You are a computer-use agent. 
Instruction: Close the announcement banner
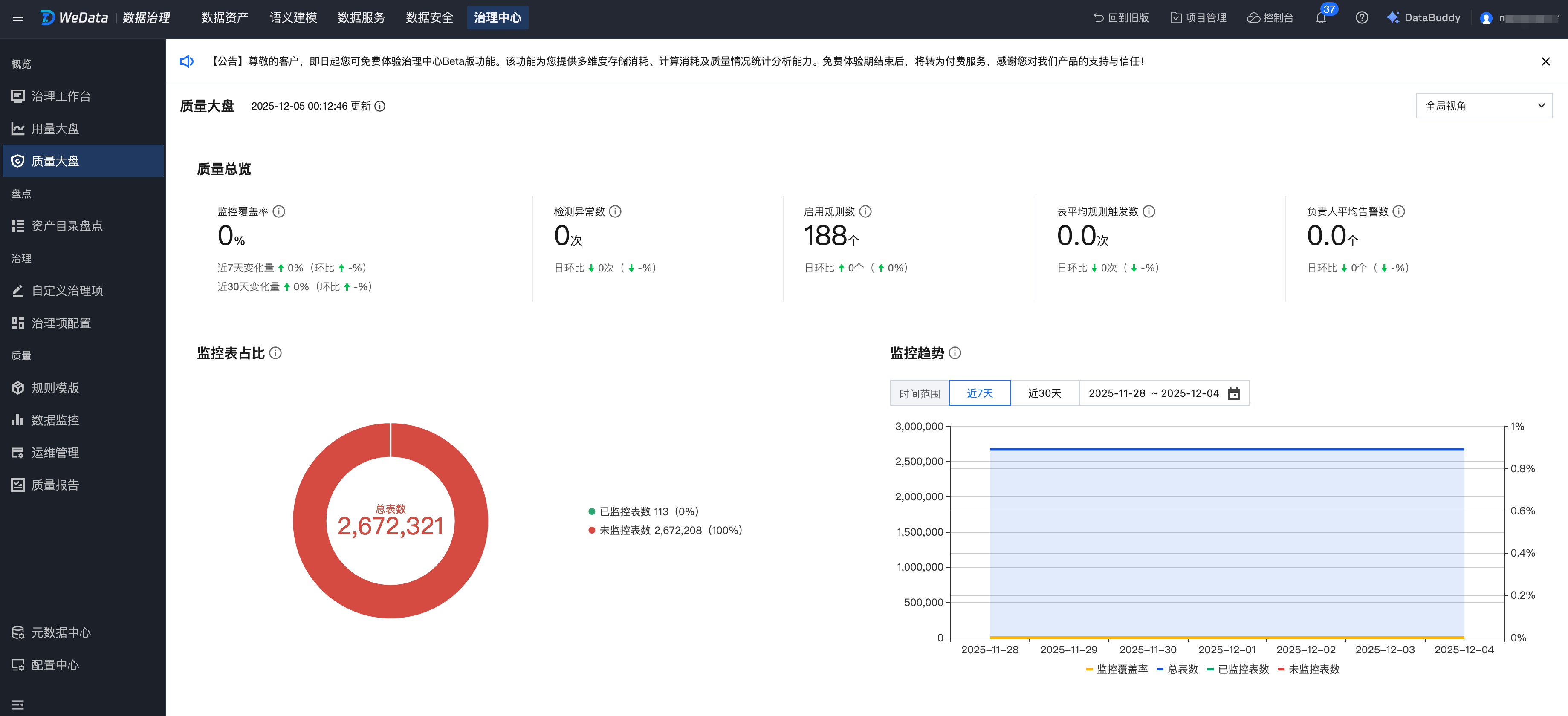(x=1545, y=61)
